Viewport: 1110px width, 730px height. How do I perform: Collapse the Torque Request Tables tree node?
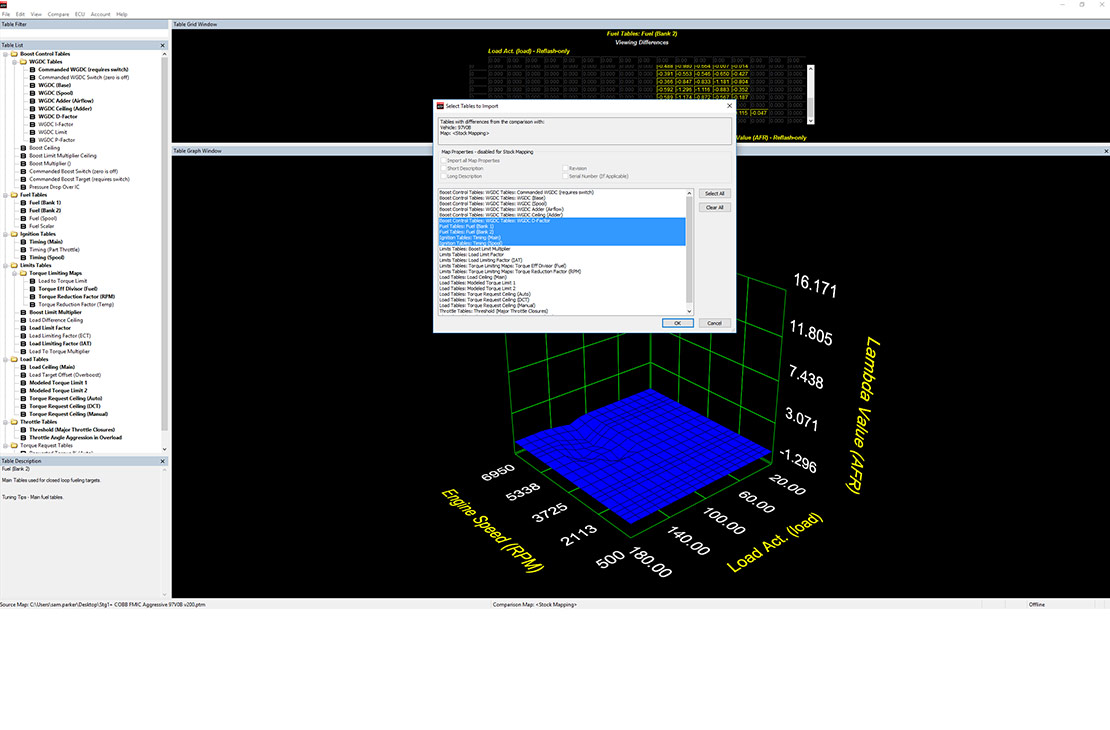tap(6, 445)
